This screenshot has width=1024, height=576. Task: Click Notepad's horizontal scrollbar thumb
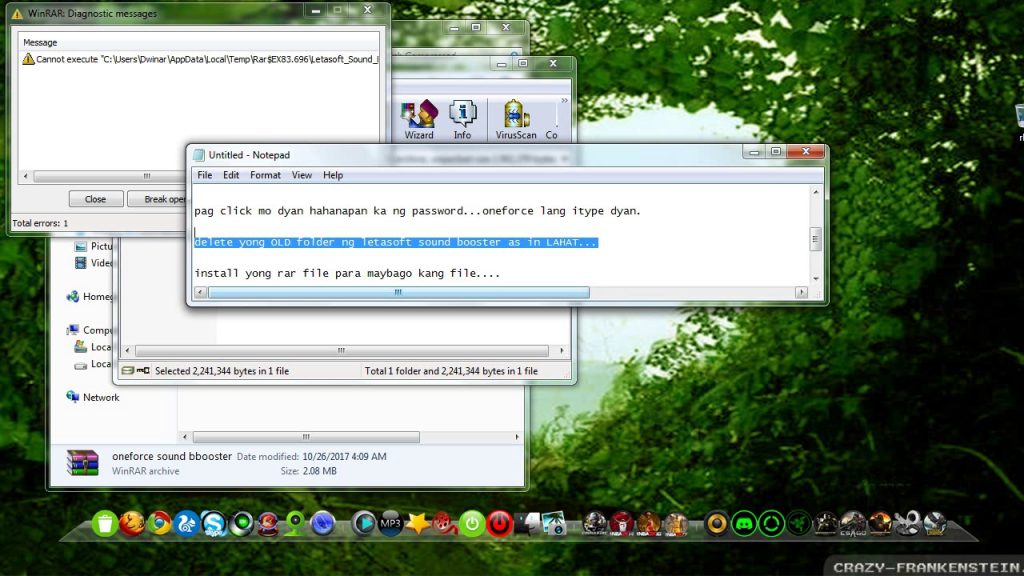(x=398, y=293)
